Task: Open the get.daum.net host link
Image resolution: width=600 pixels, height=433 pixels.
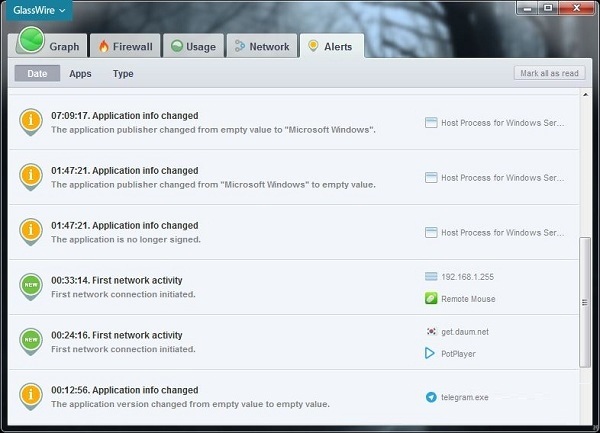Action: [x=467, y=331]
